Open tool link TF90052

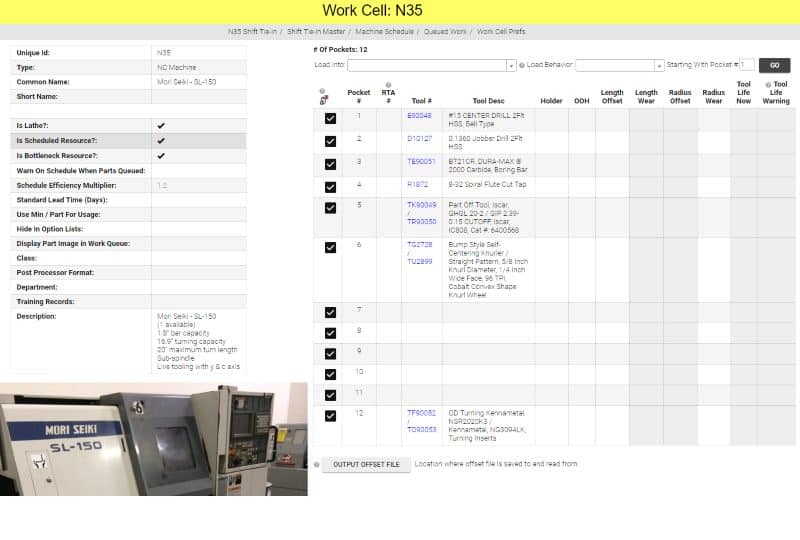(421, 413)
